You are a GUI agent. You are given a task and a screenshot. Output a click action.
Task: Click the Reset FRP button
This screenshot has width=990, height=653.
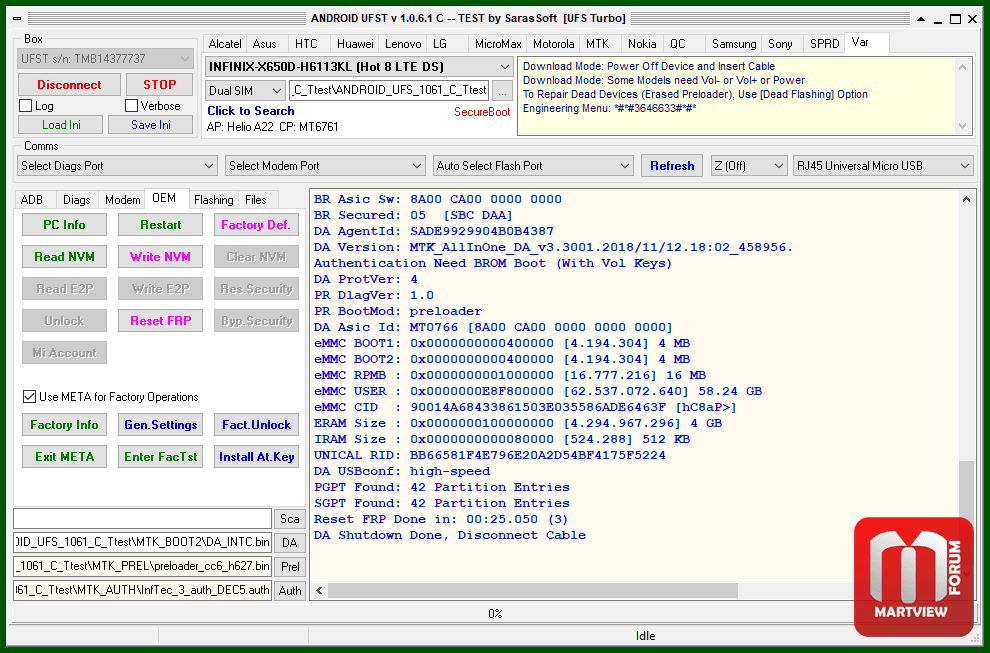pyautogui.click(x=160, y=321)
